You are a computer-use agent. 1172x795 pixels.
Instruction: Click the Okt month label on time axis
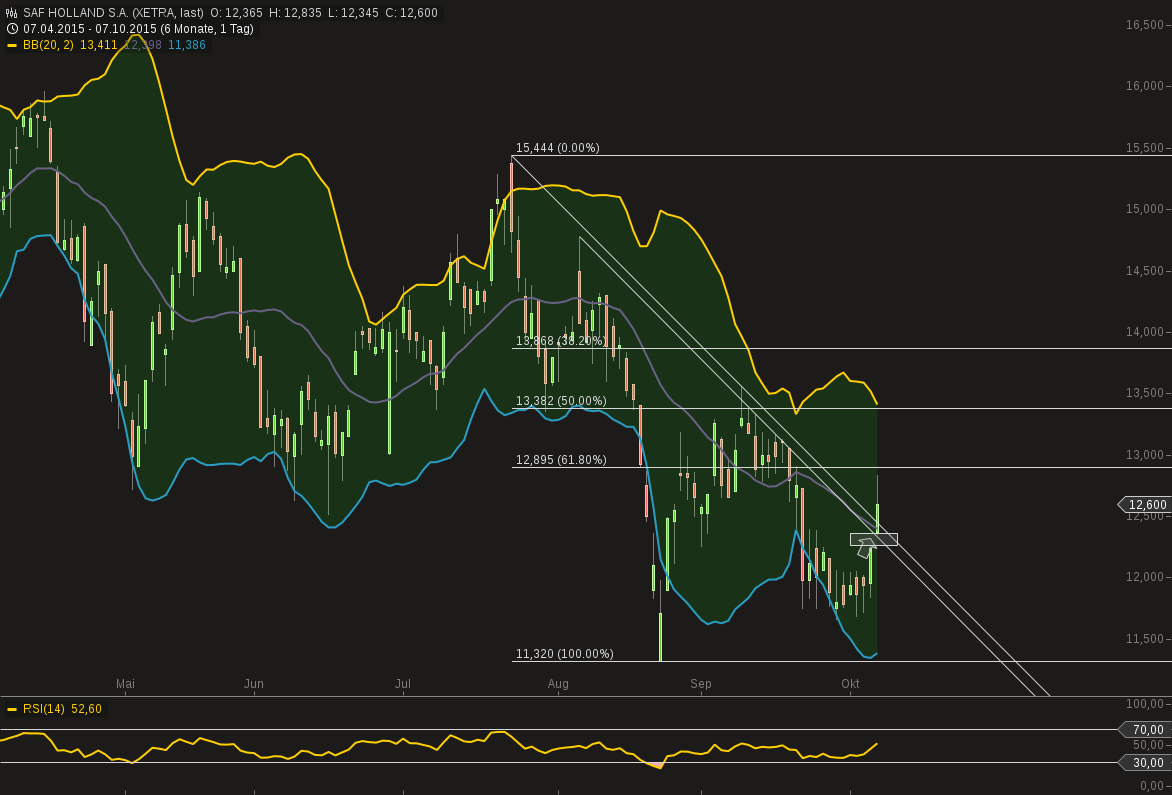[850, 684]
